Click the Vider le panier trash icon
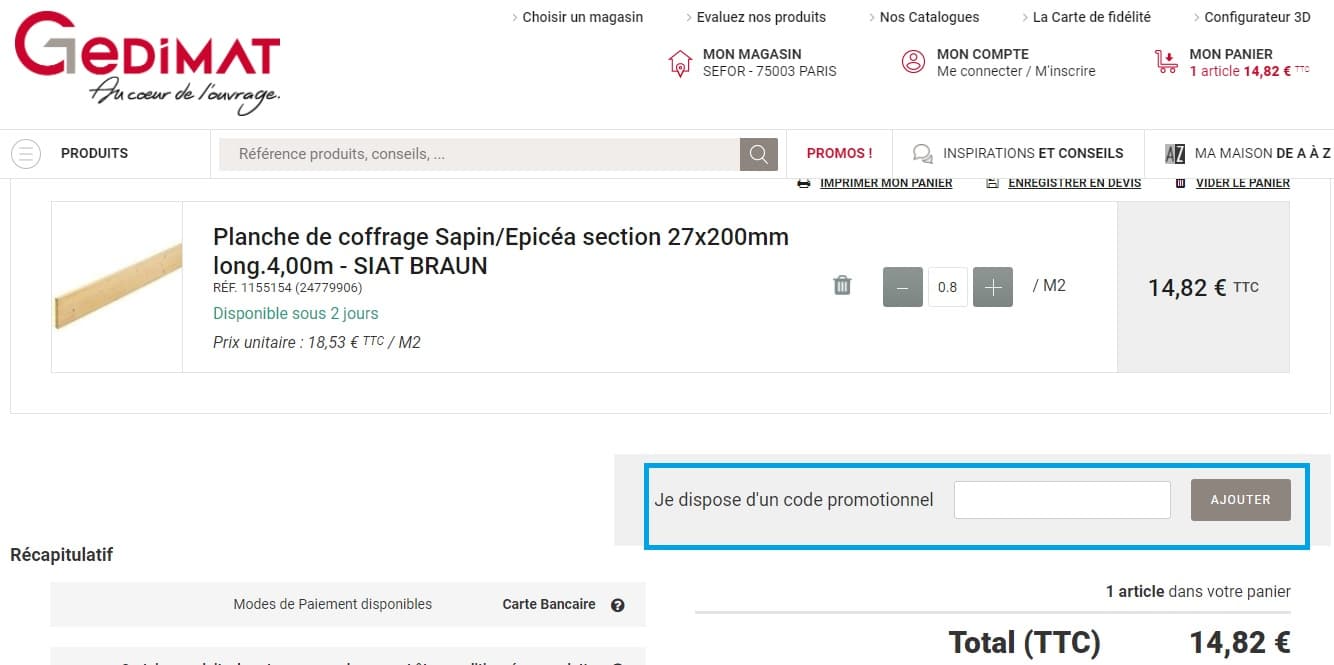 tap(1180, 183)
